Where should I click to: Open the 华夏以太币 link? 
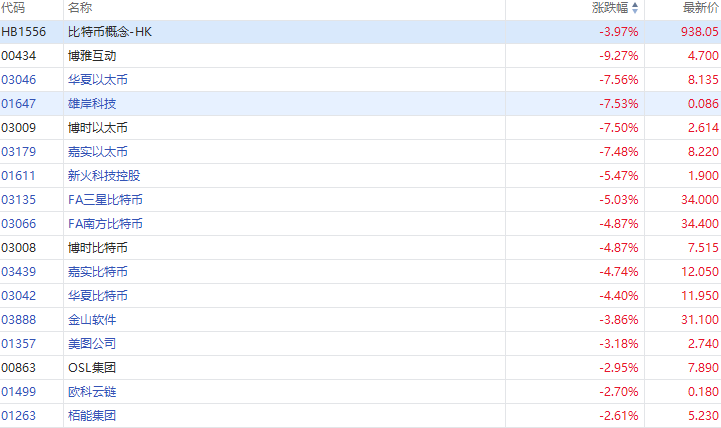pyautogui.click(x=98, y=80)
